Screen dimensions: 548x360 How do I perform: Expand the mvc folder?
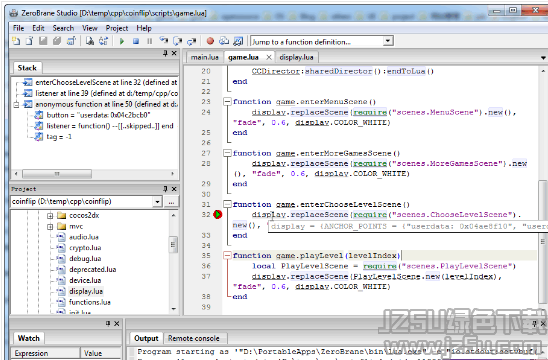50,226
